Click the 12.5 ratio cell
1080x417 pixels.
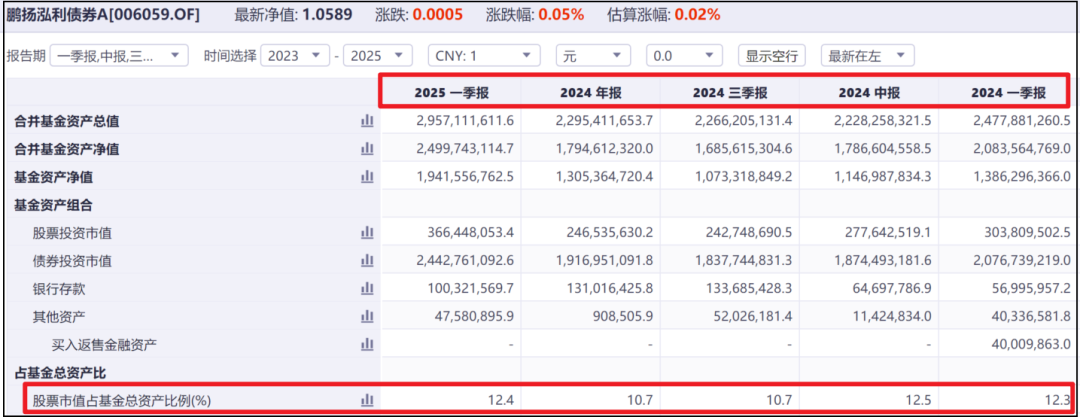(x=920, y=400)
